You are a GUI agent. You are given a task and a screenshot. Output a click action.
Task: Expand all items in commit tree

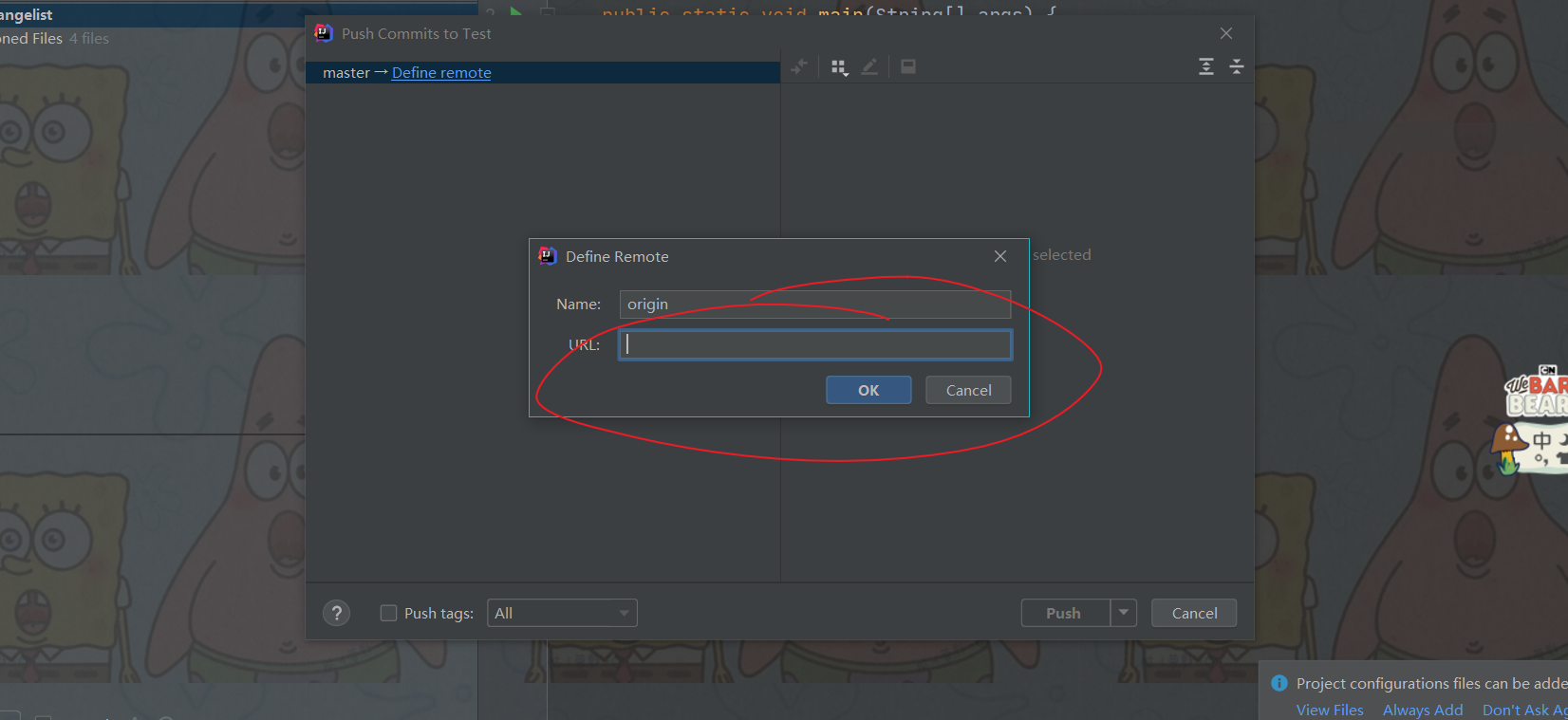point(1206,66)
